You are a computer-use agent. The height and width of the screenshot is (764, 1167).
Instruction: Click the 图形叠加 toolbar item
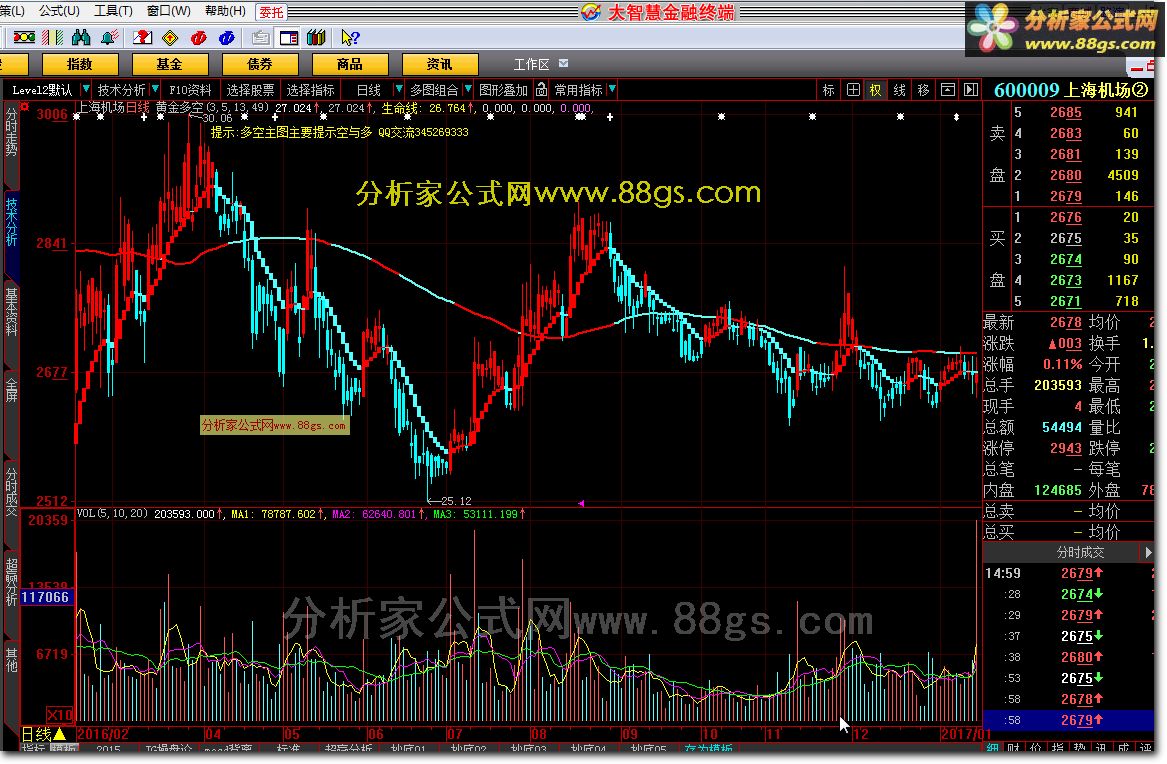(504, 90)
